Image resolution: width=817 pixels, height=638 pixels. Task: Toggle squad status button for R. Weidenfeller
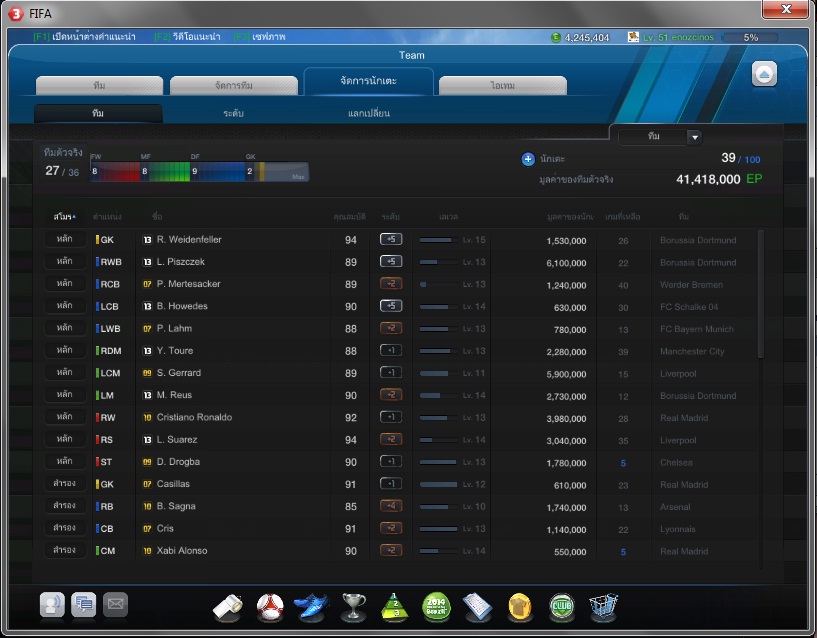65,239
